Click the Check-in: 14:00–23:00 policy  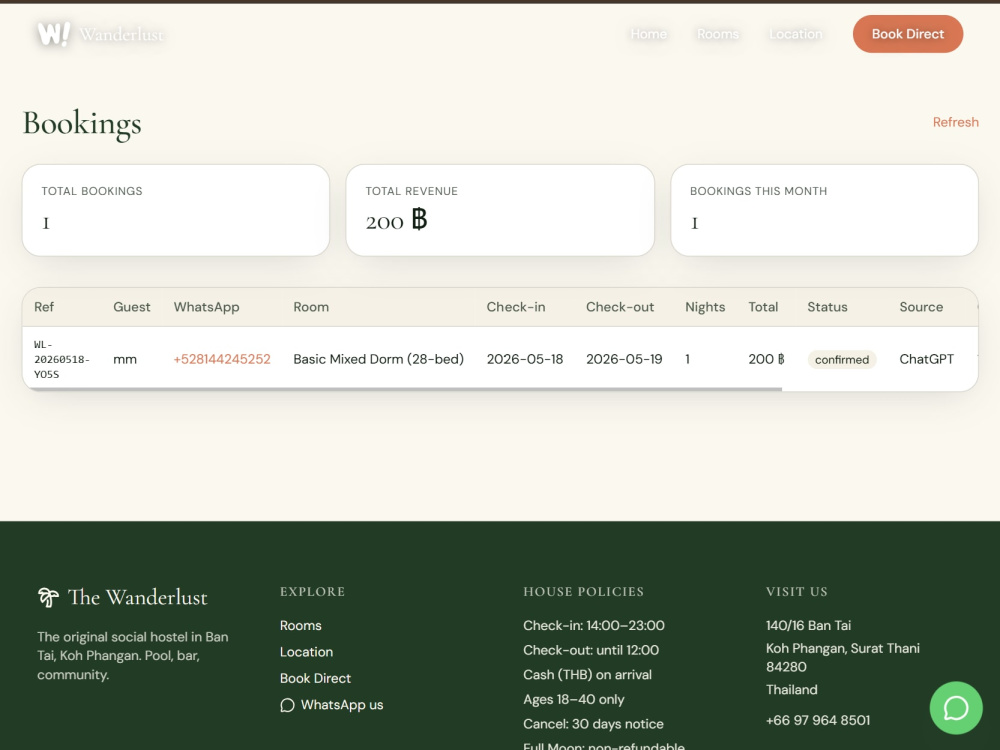tap(594, 626)
